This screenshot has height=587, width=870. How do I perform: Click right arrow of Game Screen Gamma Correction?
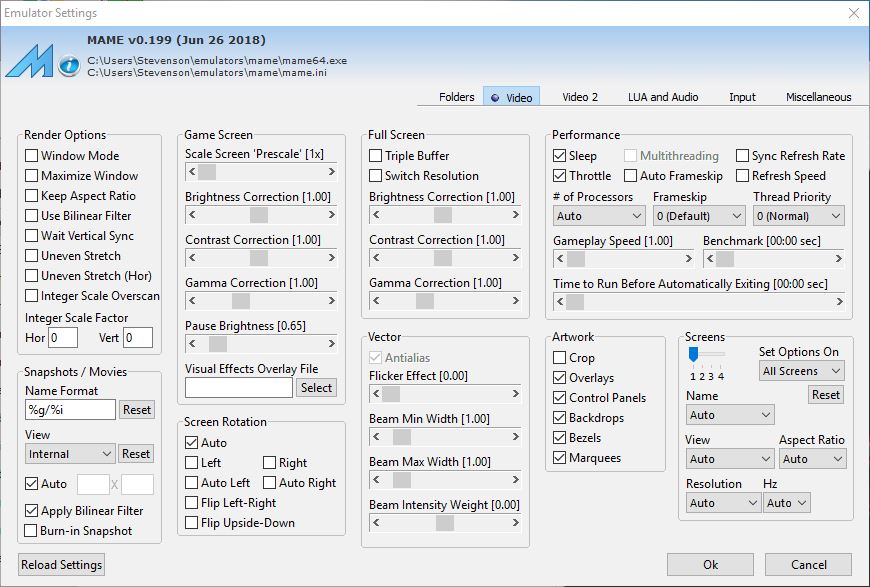coord(331,300)
